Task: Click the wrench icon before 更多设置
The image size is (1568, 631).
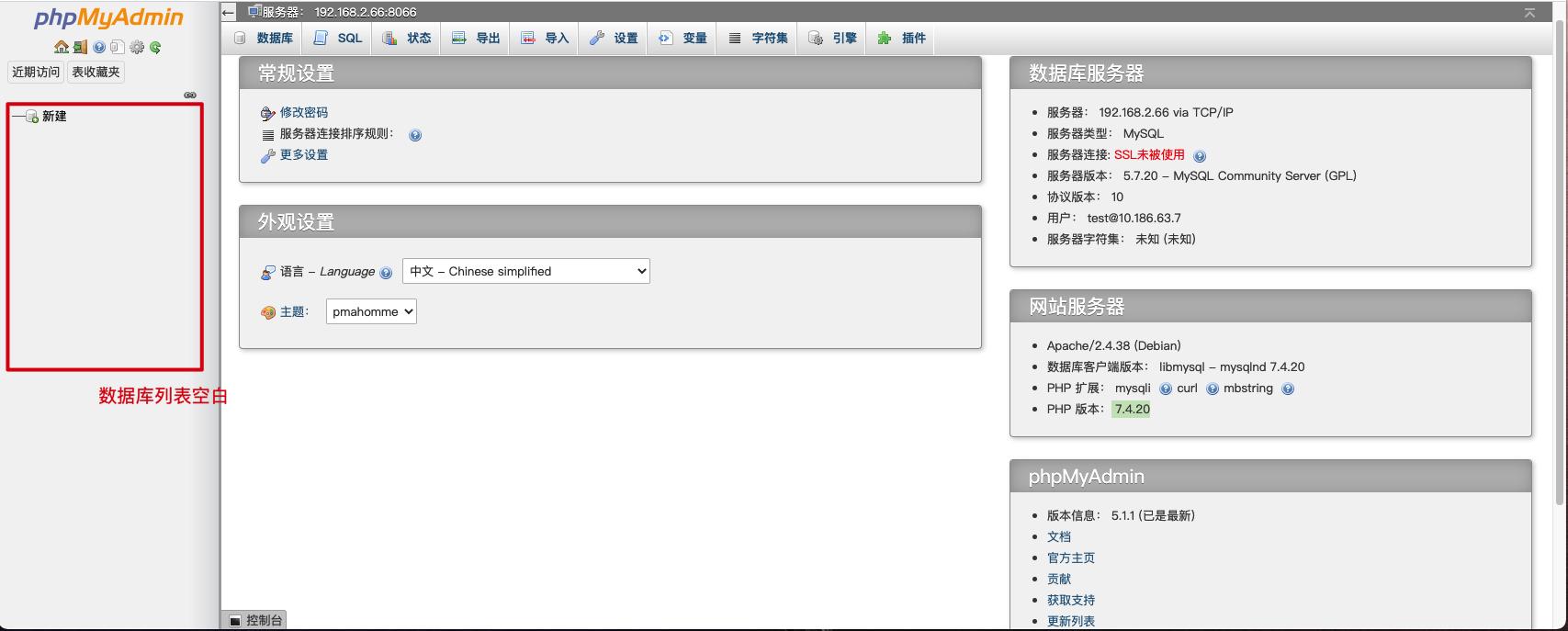Action: coord(268,155)
